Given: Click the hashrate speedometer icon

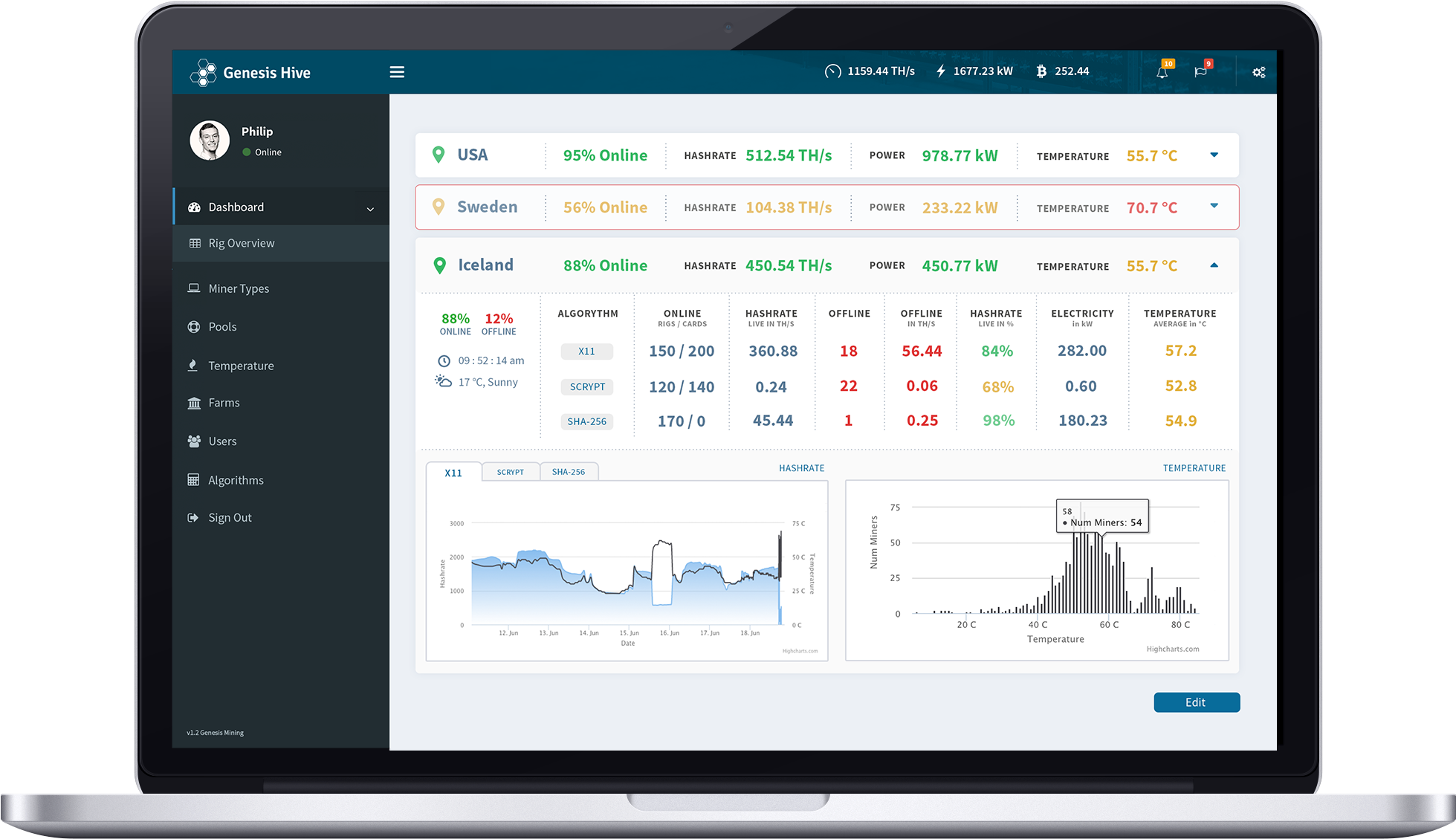Looking at the screenshot, I should click(832, 71).
